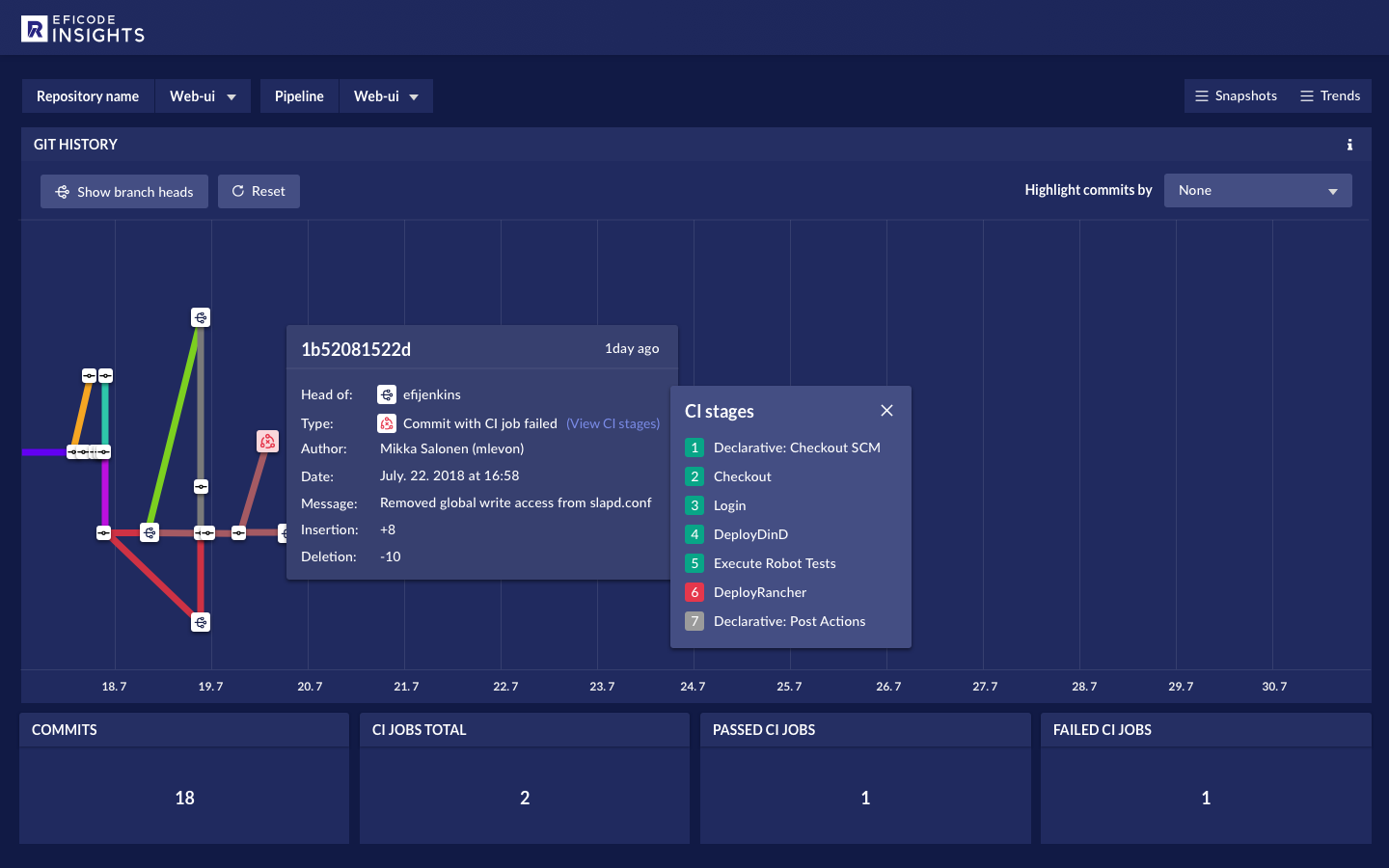
Task: Open the Trends menu
Action: click(1330, 96)
